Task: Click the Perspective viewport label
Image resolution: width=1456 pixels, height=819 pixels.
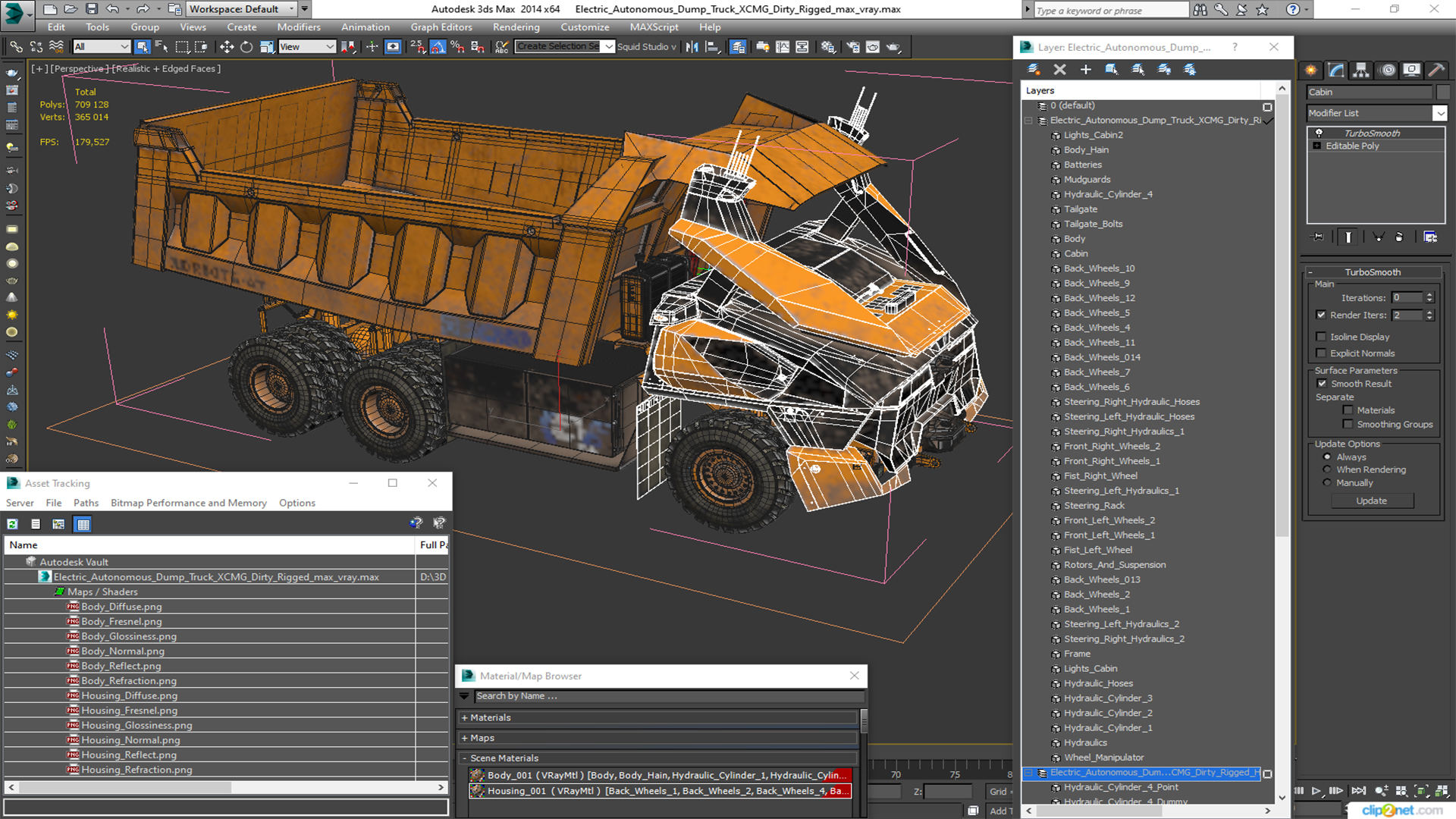Action: 79,68
